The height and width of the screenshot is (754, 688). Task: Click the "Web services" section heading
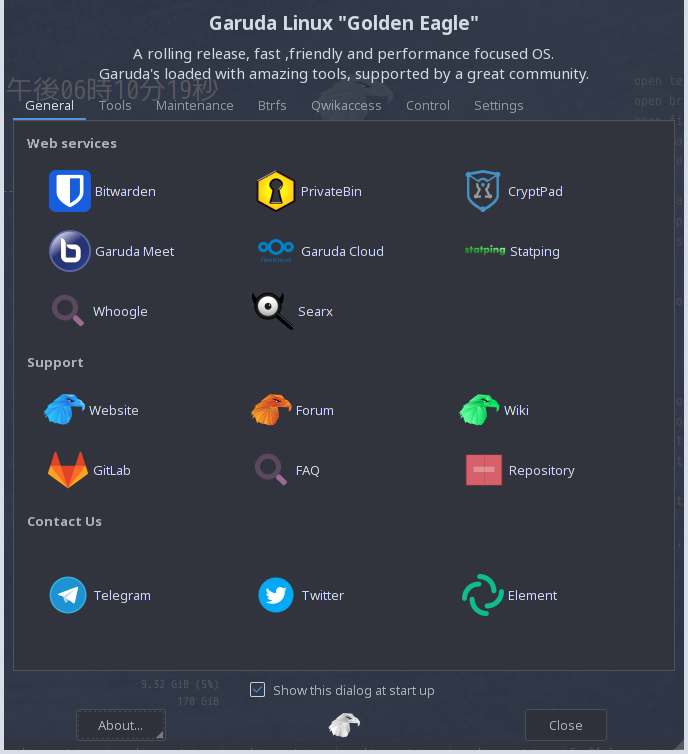(x=72, y=143)
